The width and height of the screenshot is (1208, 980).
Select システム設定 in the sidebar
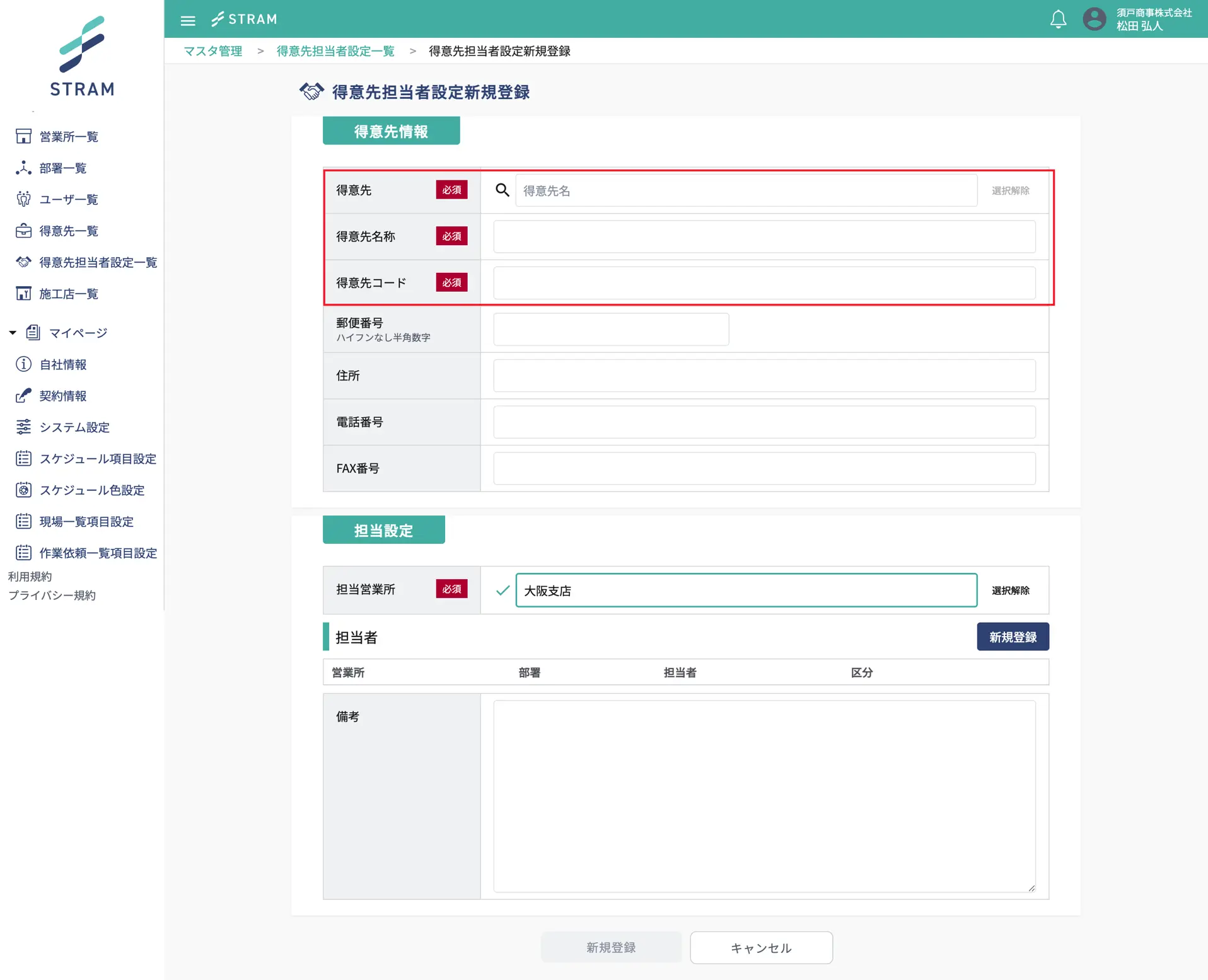[74, 427]
